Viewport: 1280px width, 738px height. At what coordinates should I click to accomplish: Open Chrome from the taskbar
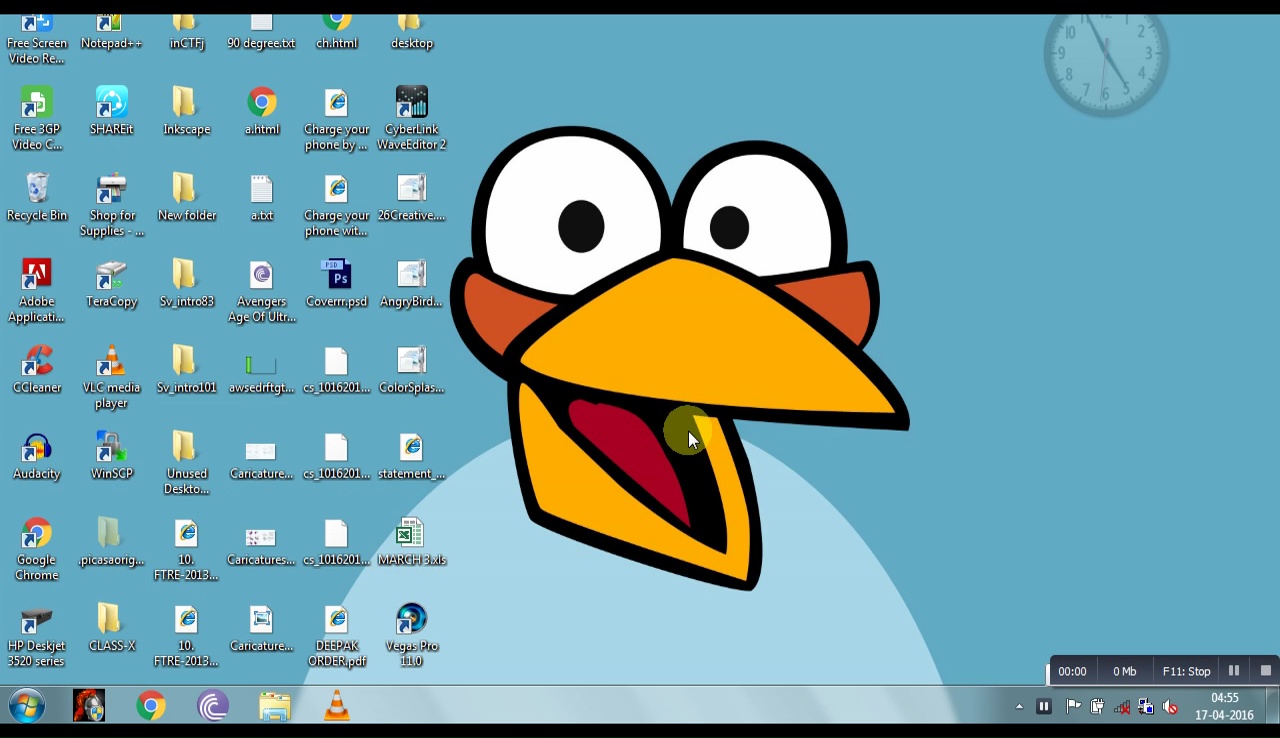pyautogui.click(x=151, y=706)
